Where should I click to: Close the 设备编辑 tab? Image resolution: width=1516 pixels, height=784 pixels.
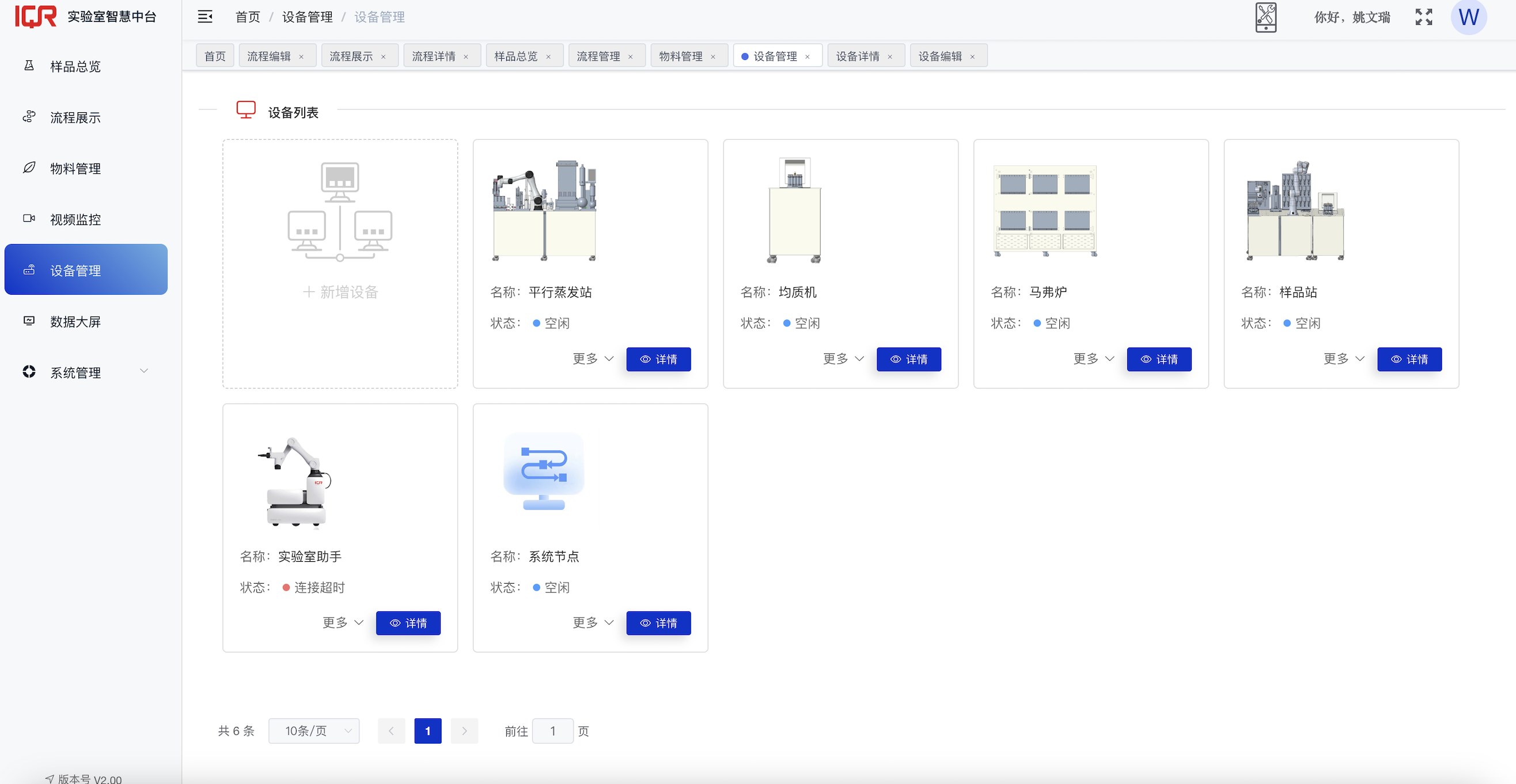click(x=972, y=57)
